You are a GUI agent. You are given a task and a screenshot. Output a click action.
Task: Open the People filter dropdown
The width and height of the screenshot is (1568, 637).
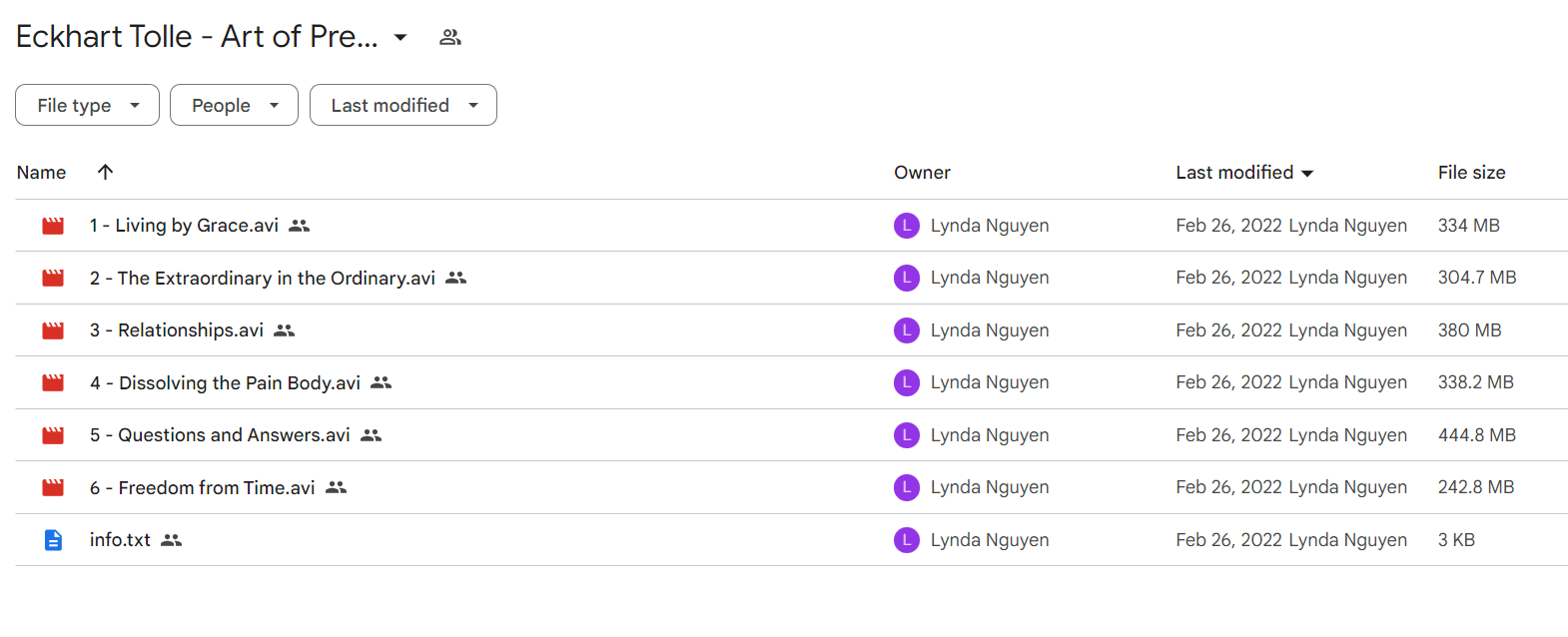coord(234,105)
